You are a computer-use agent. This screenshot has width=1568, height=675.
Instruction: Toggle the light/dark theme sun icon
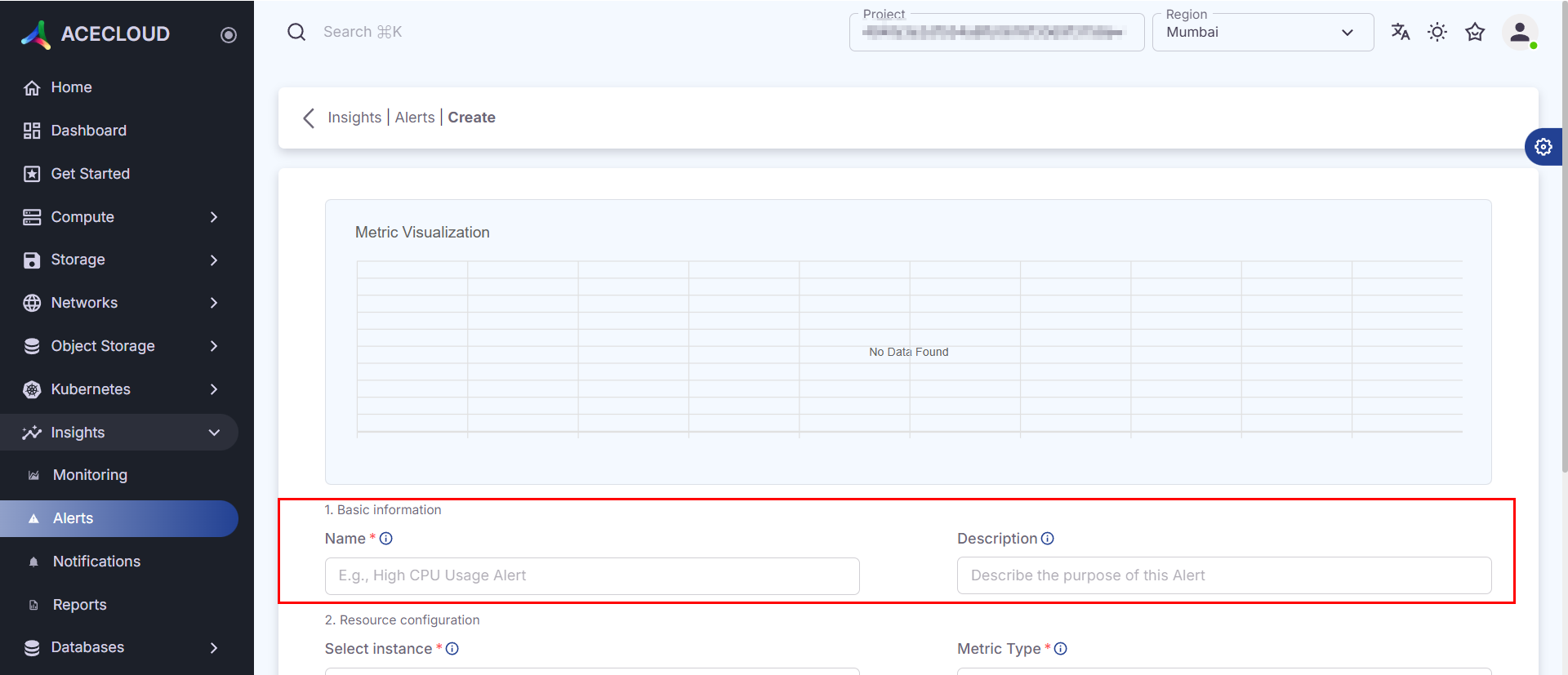pos(1437,32)
